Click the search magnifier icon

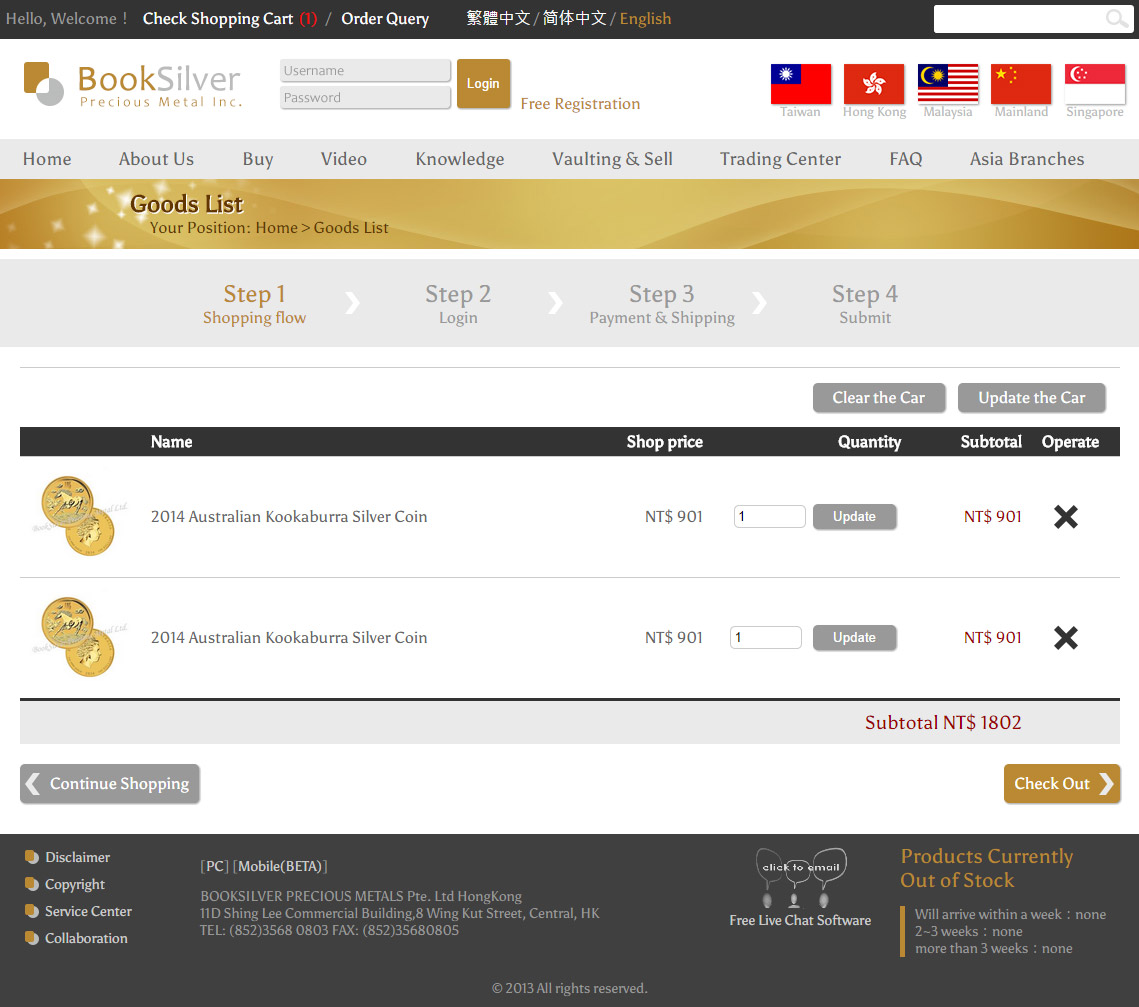point(1116,19)
